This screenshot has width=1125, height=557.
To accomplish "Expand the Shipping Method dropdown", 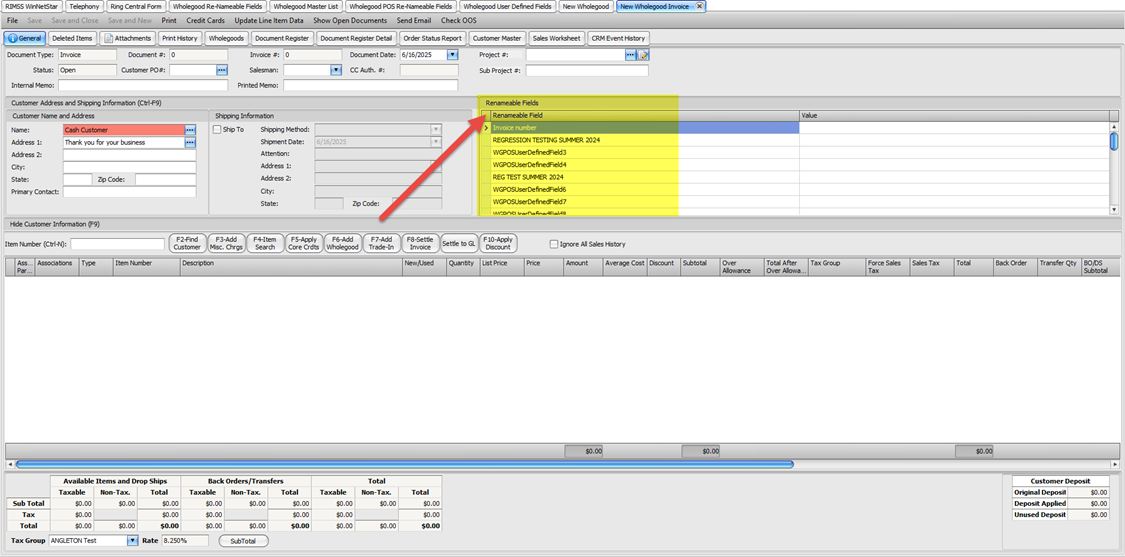I will 436,130.
